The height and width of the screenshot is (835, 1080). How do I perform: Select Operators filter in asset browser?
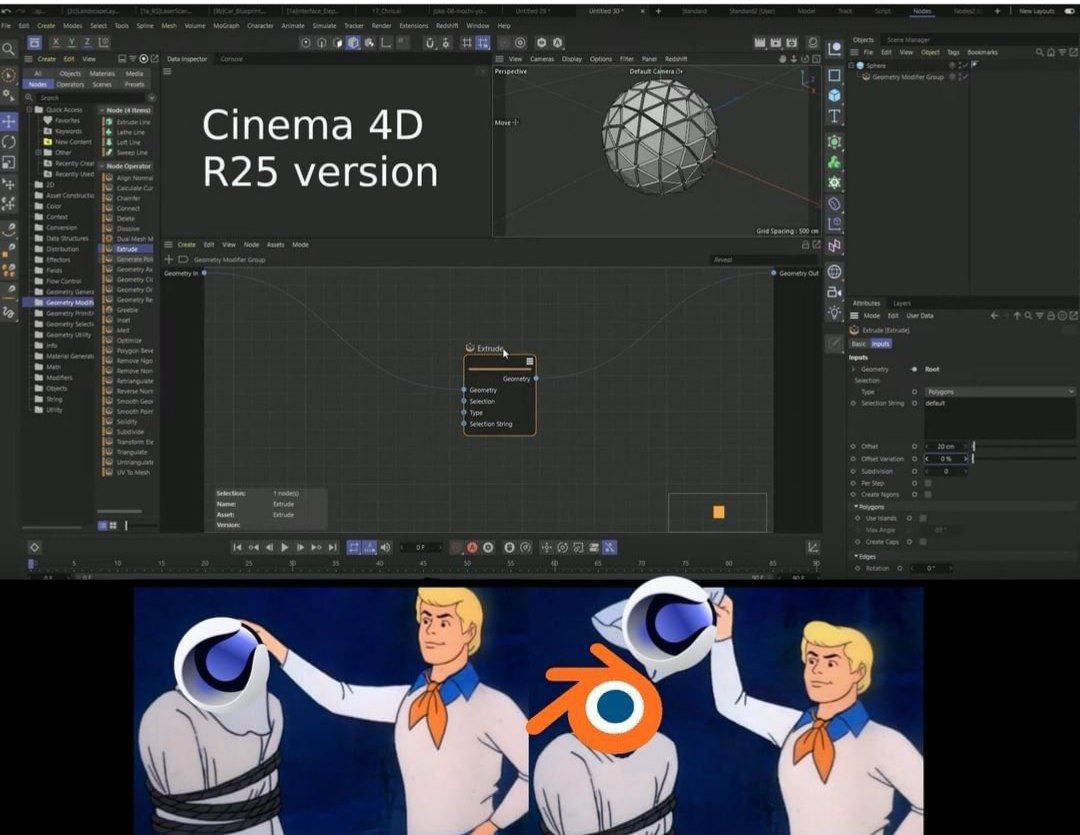pos(70,84)
